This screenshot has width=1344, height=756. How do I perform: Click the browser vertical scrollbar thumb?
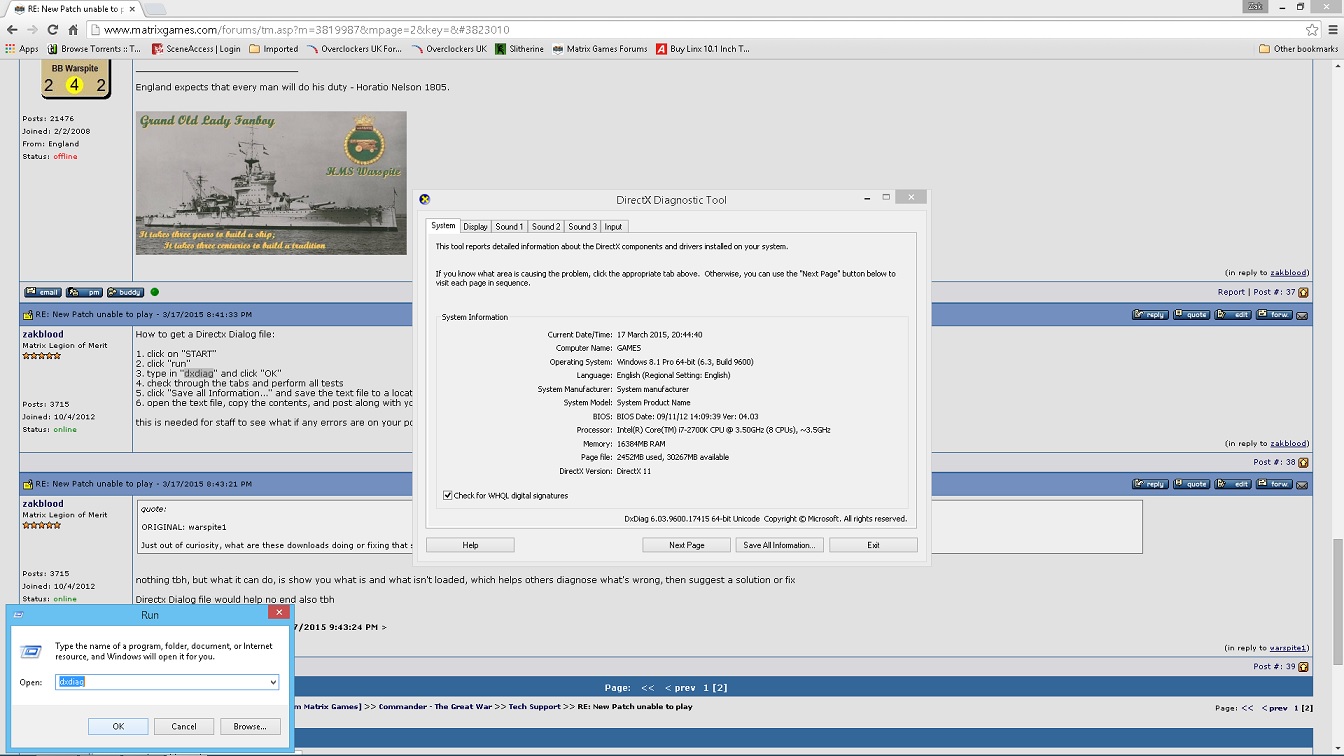(1337, 603)
